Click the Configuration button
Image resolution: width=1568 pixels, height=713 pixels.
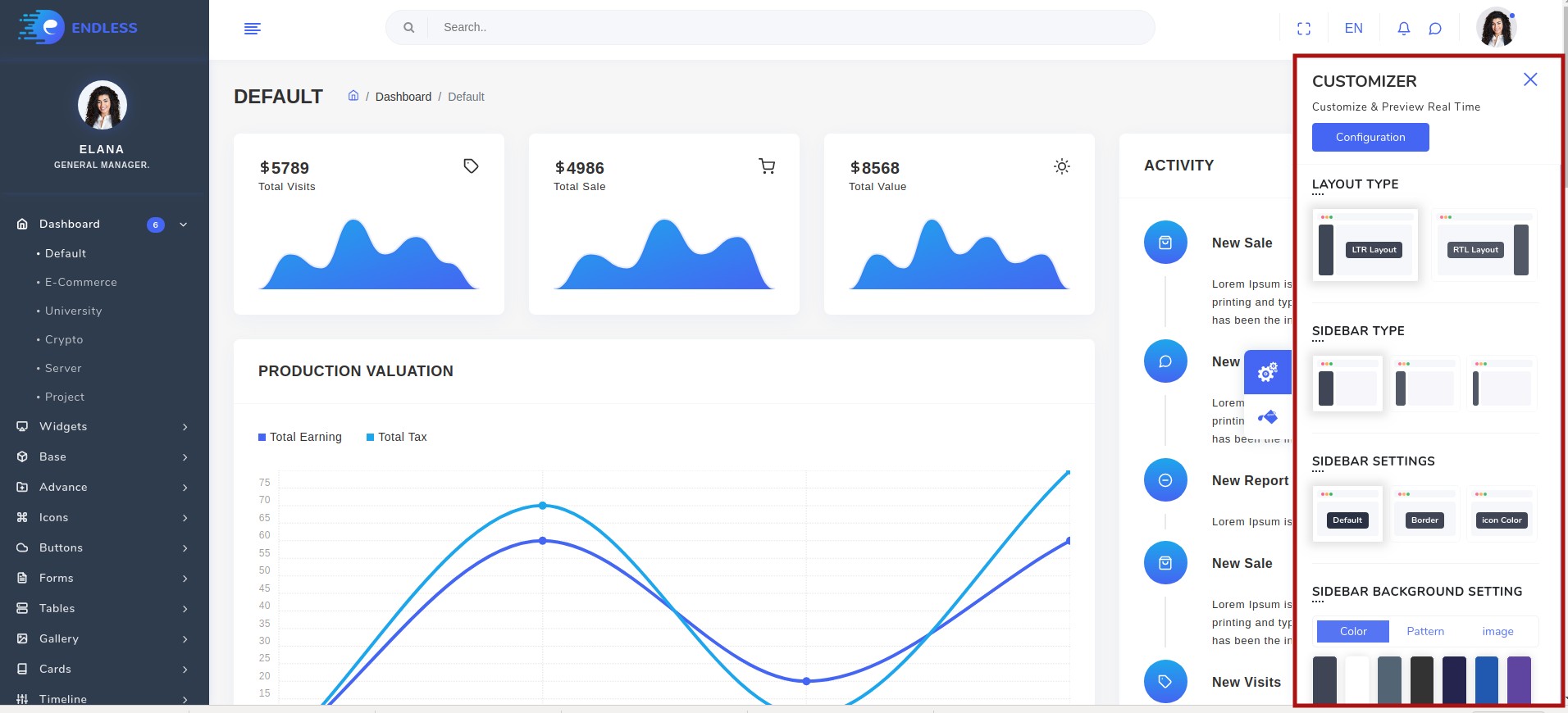tap(1370, 137)
